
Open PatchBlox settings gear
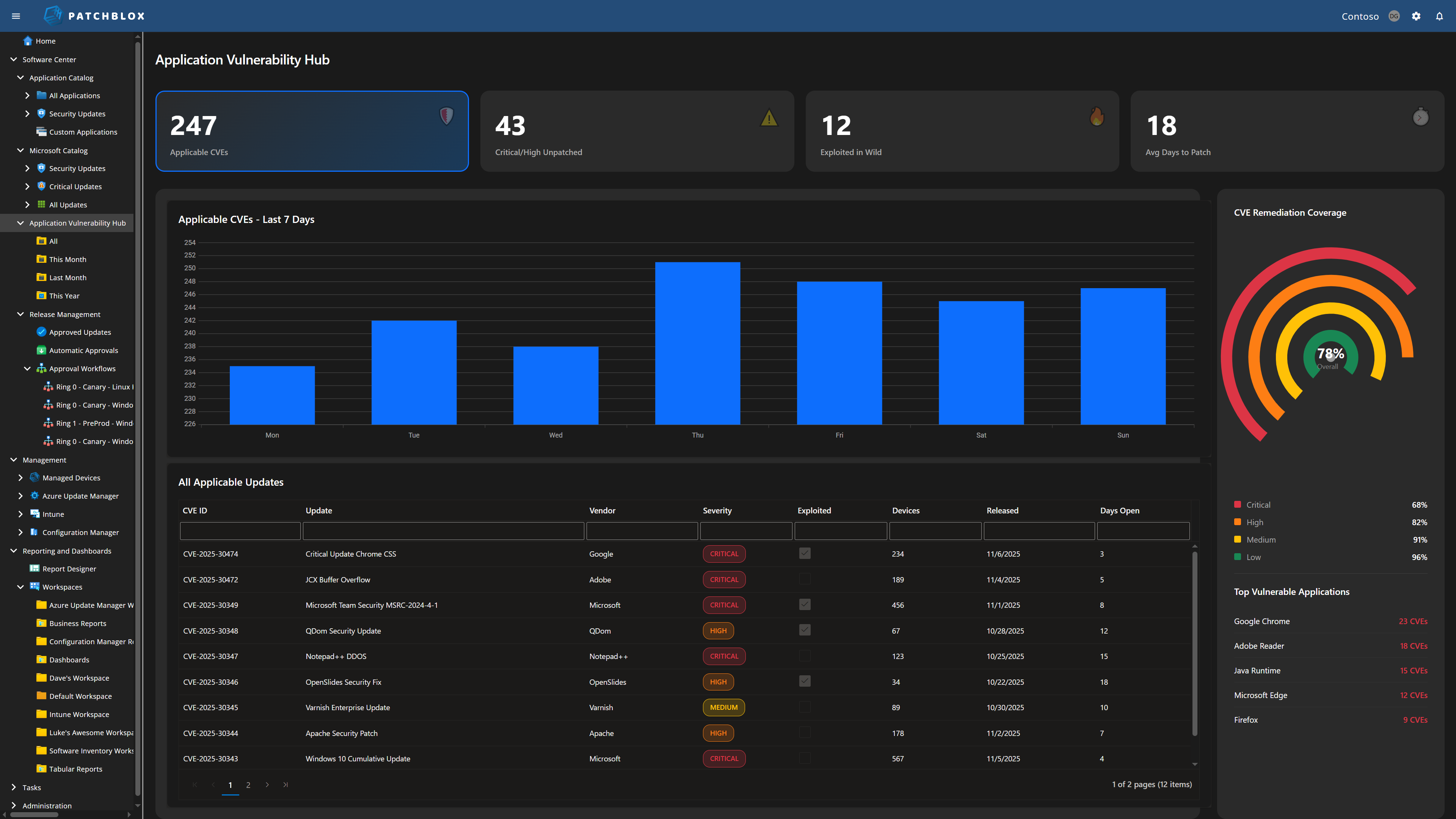tap(1417, 16)
